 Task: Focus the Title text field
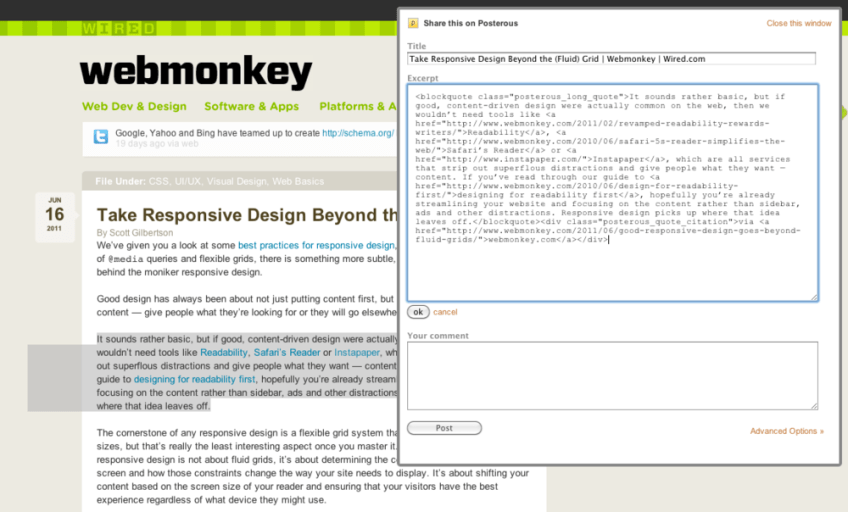(x=611, y=60)
